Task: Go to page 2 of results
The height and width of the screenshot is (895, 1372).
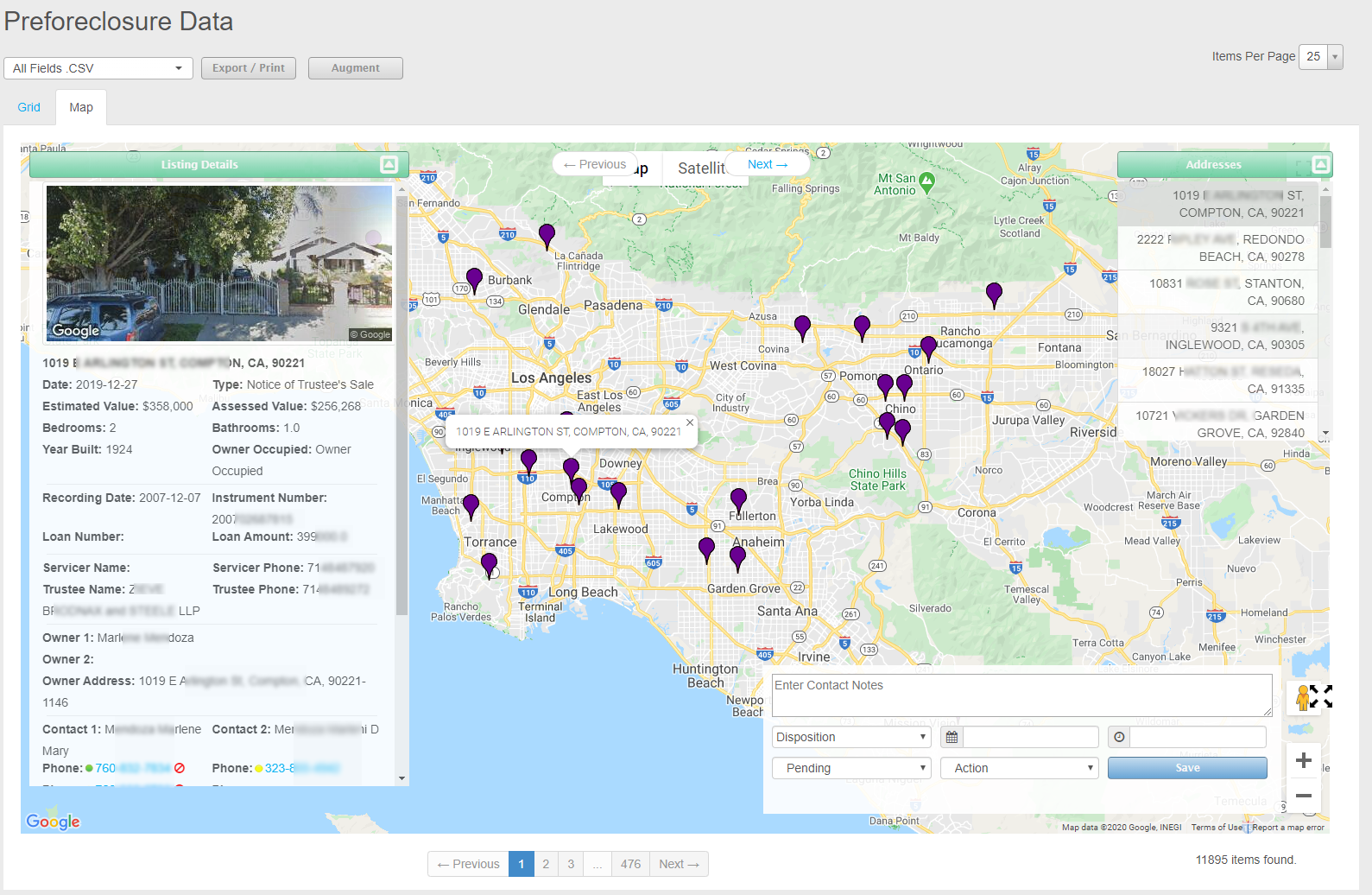Action: (546, 864)
